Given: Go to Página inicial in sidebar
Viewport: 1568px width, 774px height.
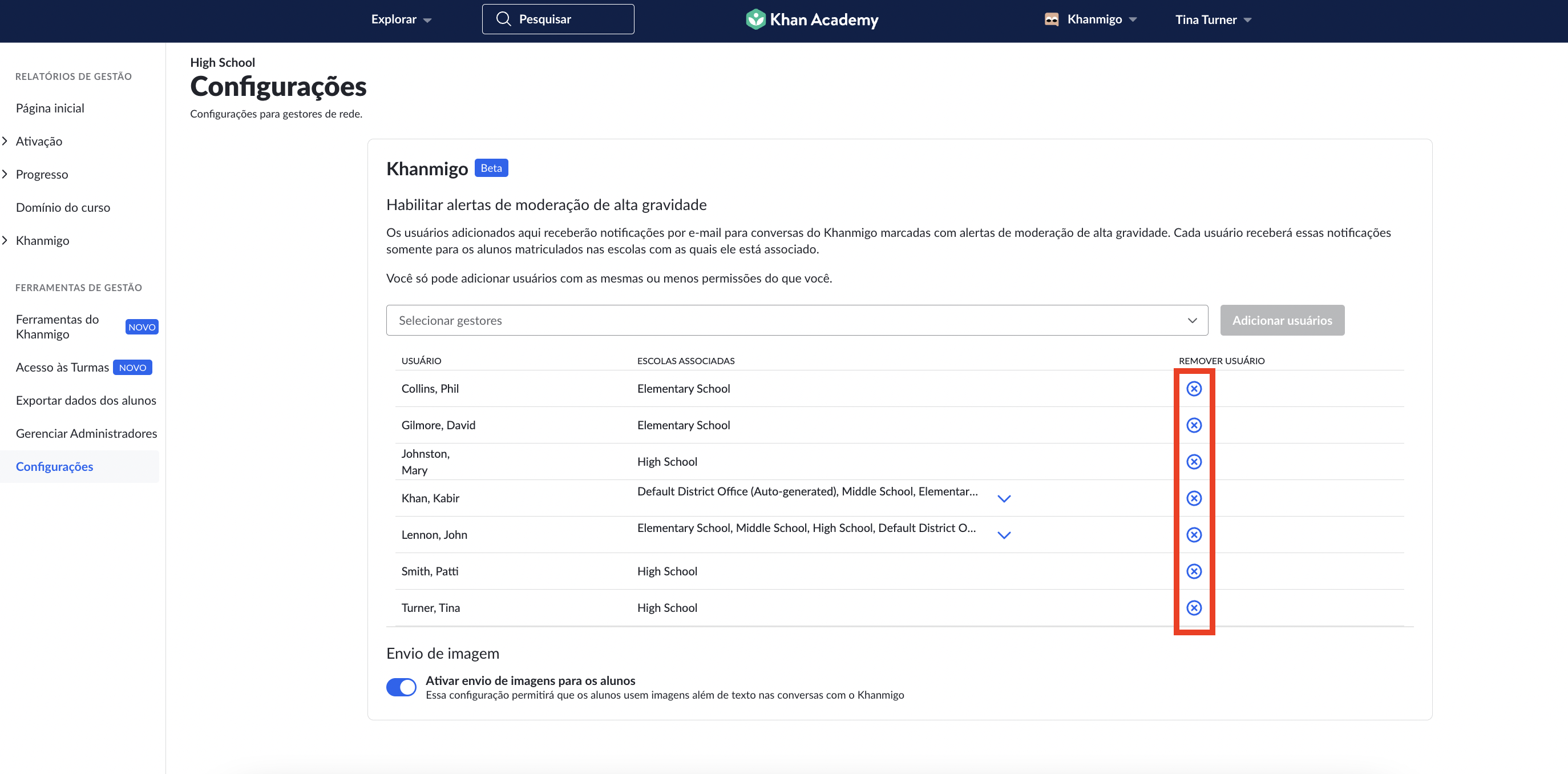Looking at the screenshot, I should 50,108.
